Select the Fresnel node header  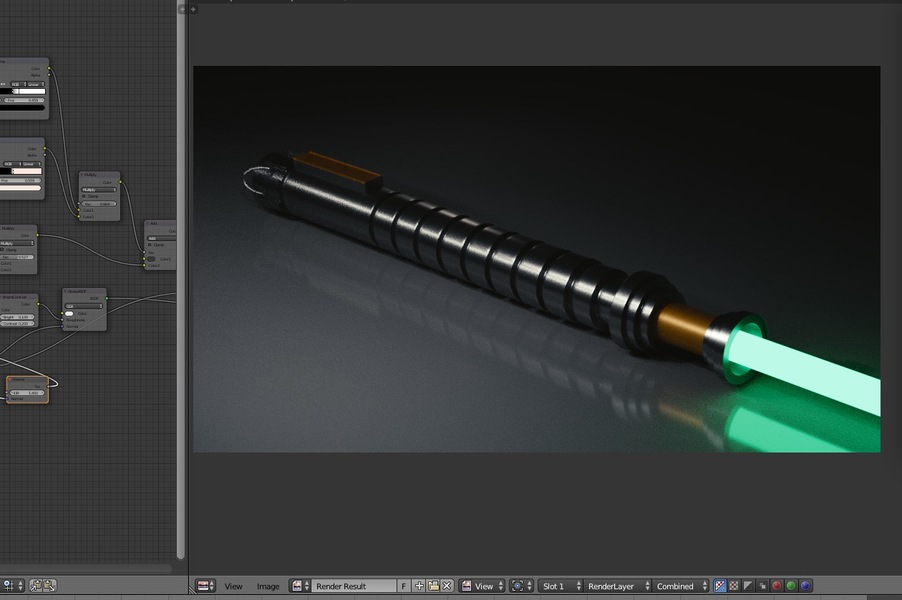click(27, 379)
